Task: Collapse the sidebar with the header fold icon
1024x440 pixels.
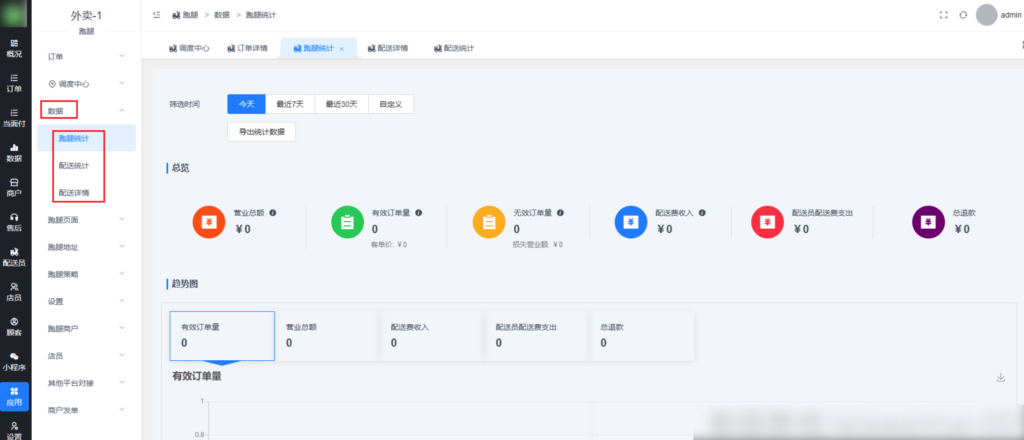Action: pos(157,14)
